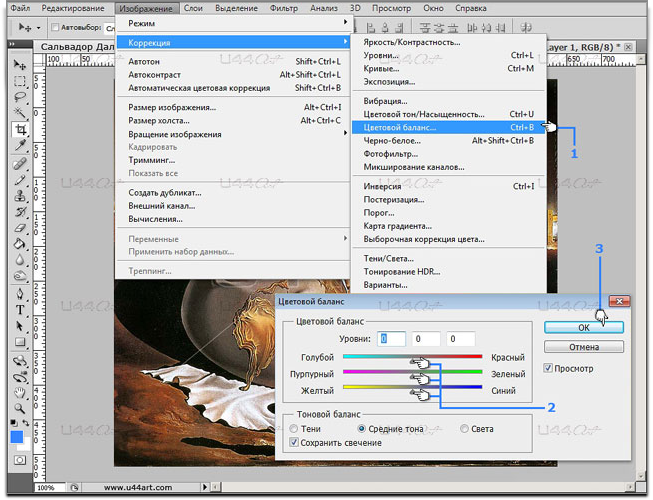Close the document tab Layer 1, RGB/8
Screen dimensions: 653x500
pos(628,47)
